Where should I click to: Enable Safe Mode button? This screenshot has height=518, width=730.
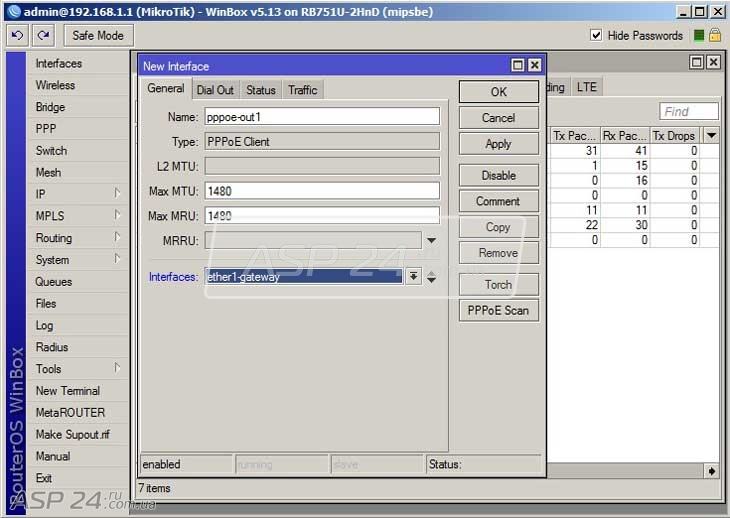pos(98,35)
